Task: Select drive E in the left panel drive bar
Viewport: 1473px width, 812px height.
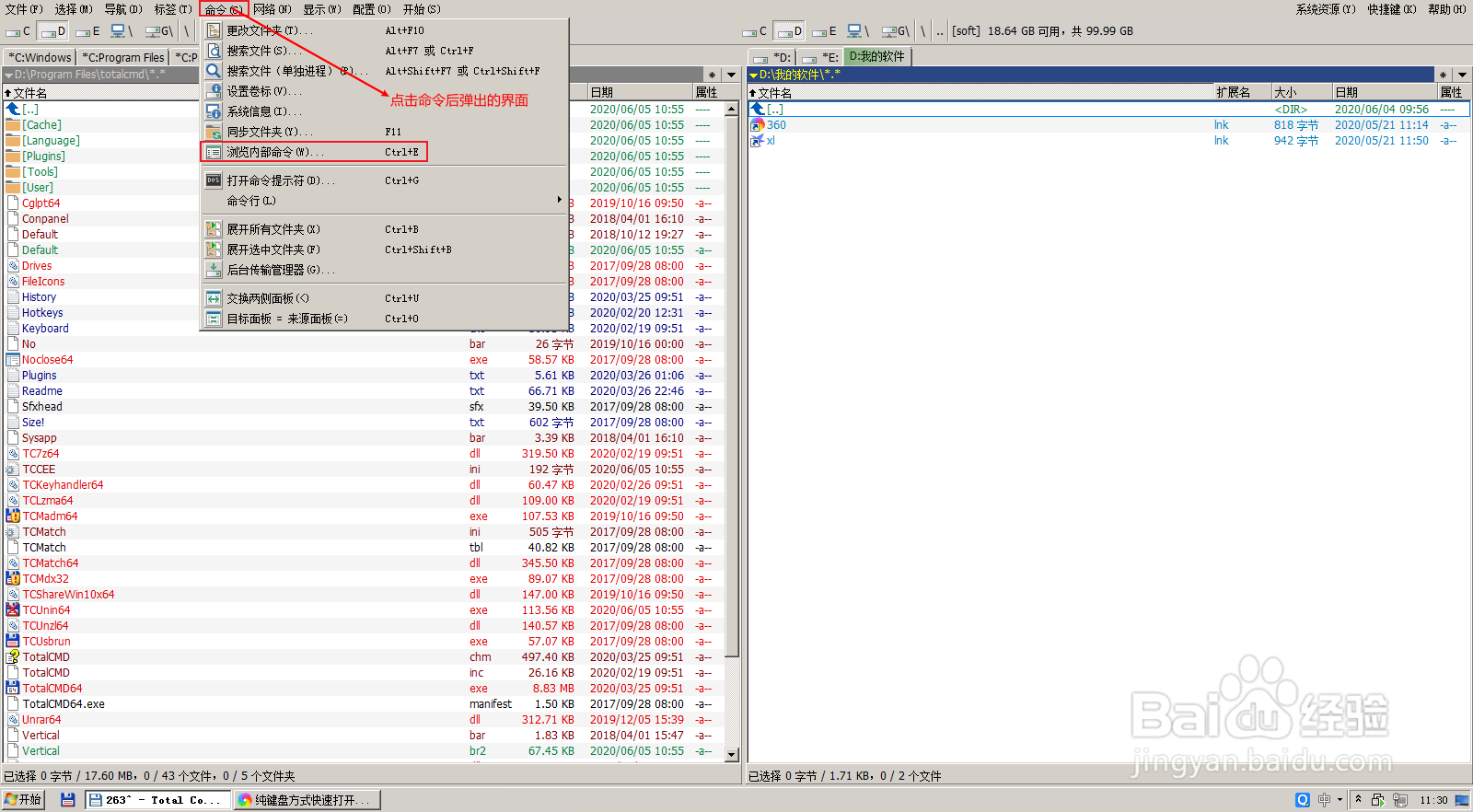Action: [x=88, y=31]
